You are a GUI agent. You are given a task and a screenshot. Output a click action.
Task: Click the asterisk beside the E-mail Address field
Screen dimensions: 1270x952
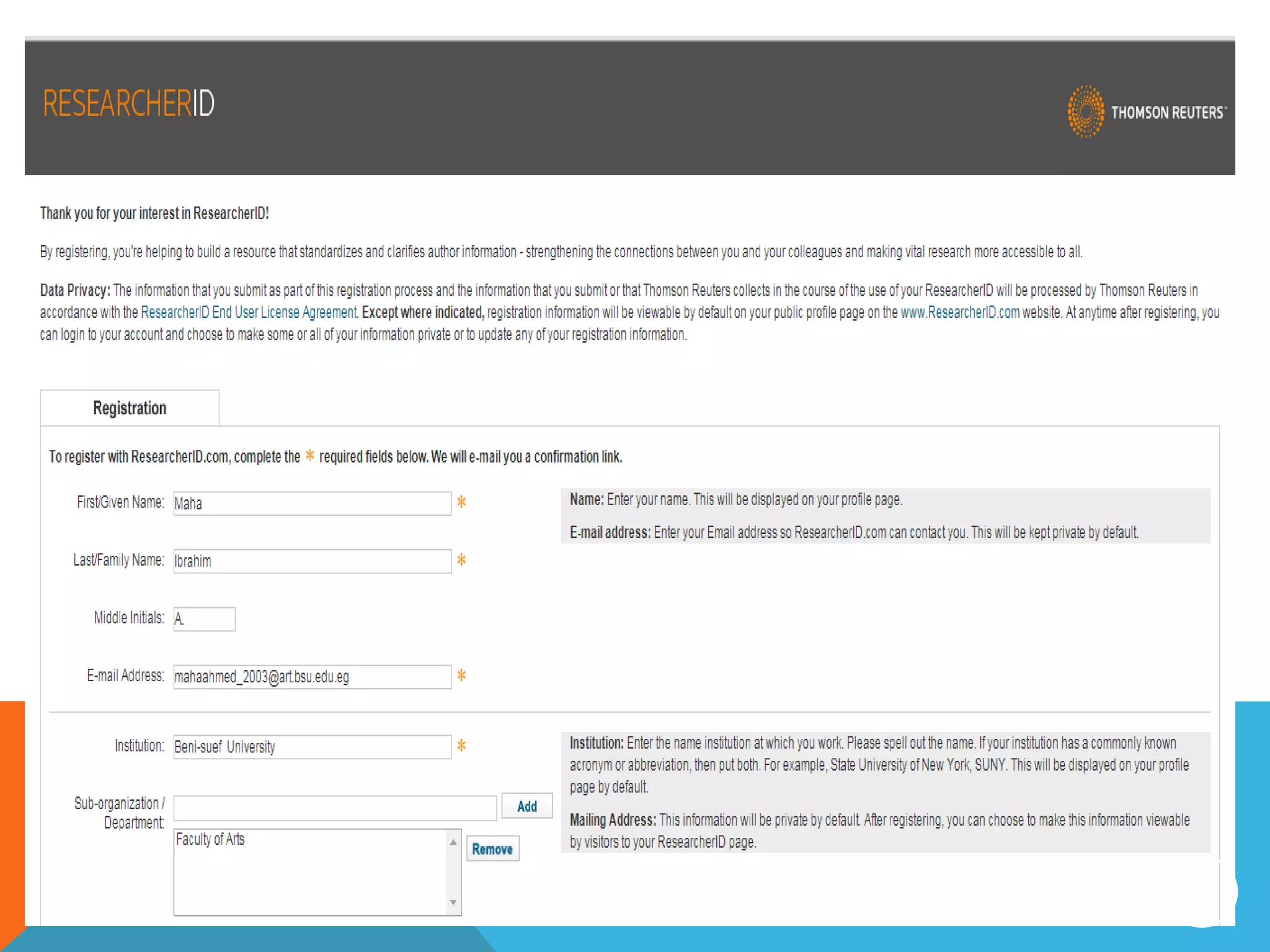click(461, 675)
